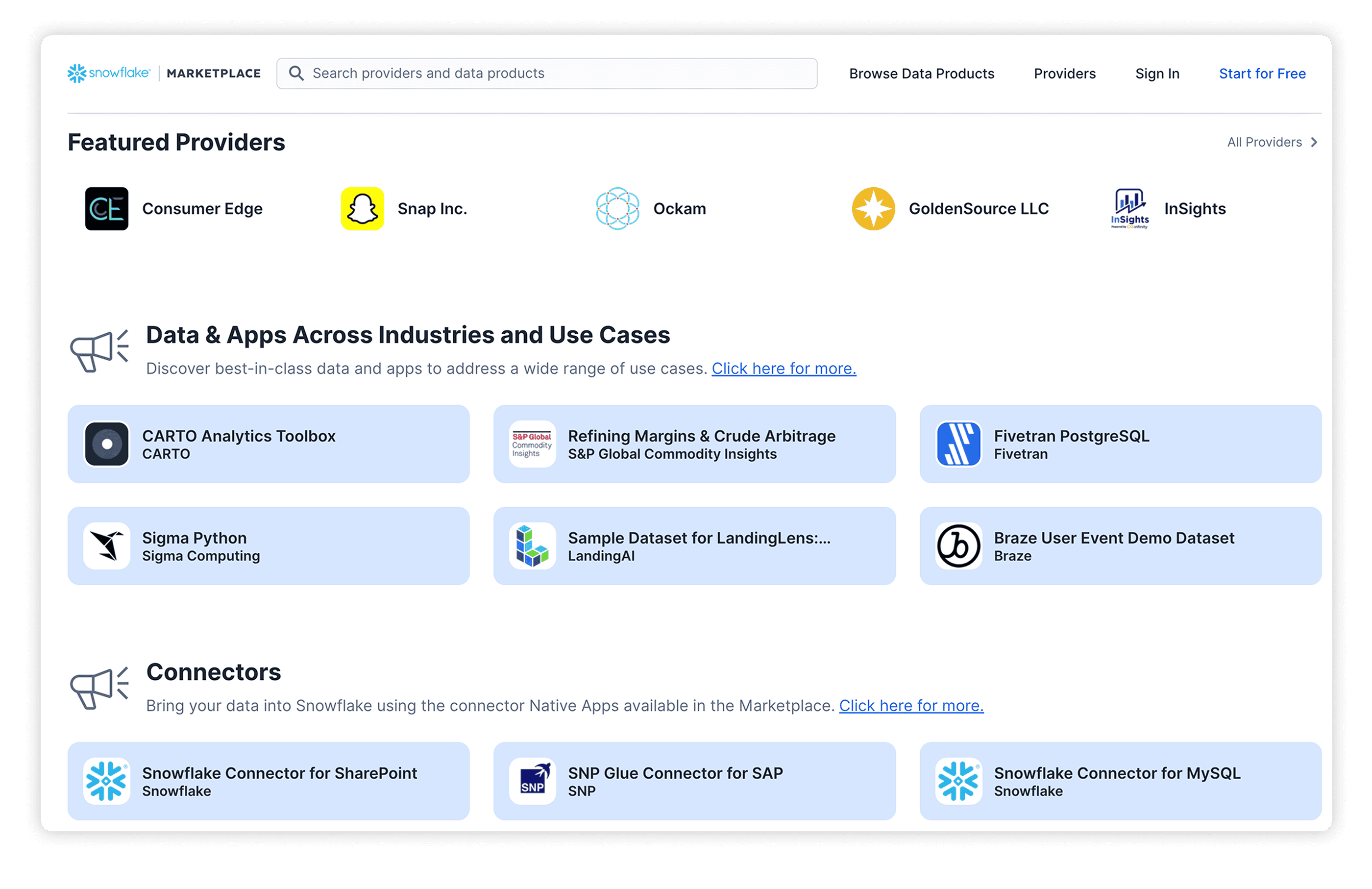This screenshot has width=1372, height=889.
Task: Click the CARTO Analytics Toolbox icon
Action: pos(107,444)
